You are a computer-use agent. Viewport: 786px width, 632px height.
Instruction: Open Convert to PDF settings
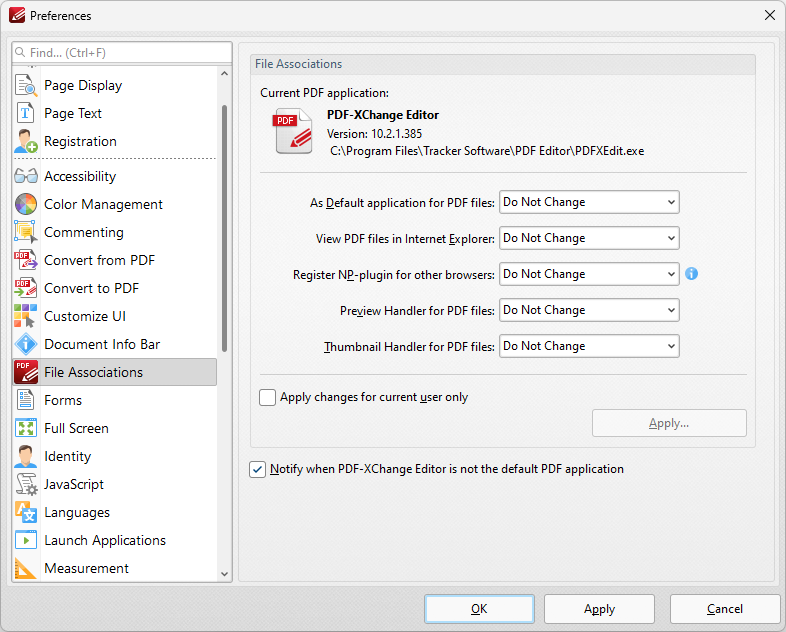[115, 288]
